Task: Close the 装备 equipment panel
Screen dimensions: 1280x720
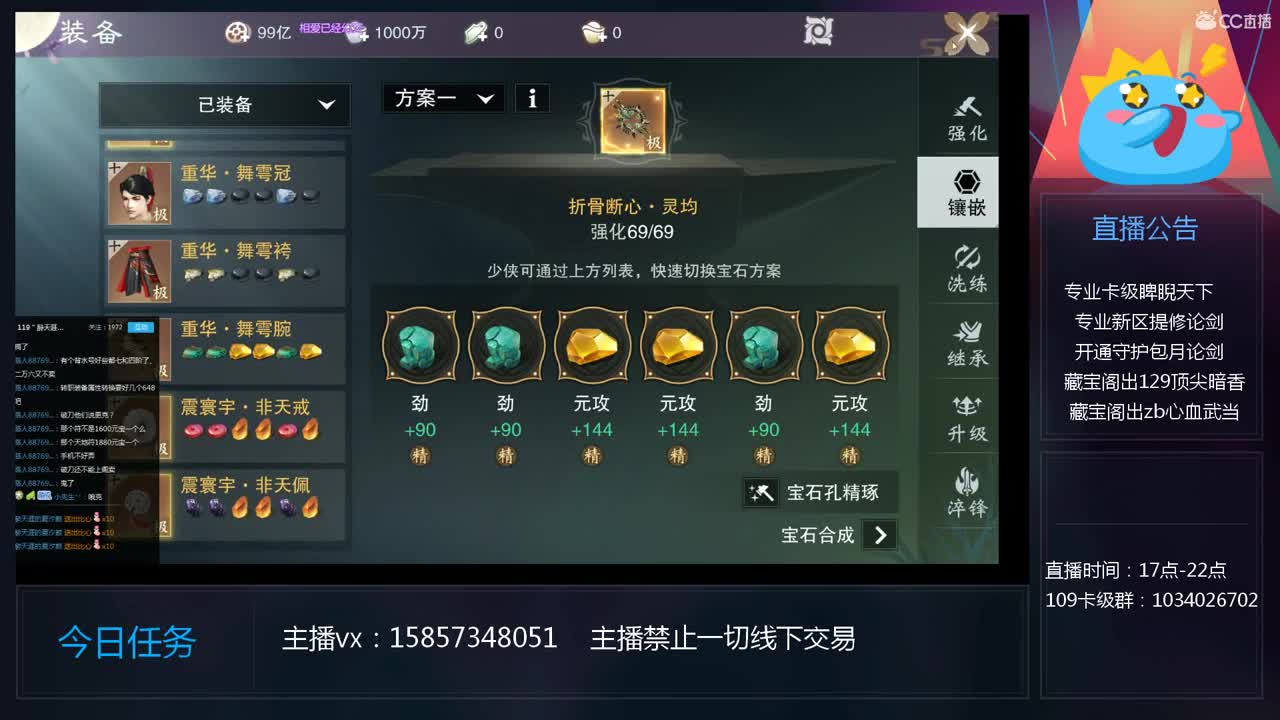Action: 968,34
